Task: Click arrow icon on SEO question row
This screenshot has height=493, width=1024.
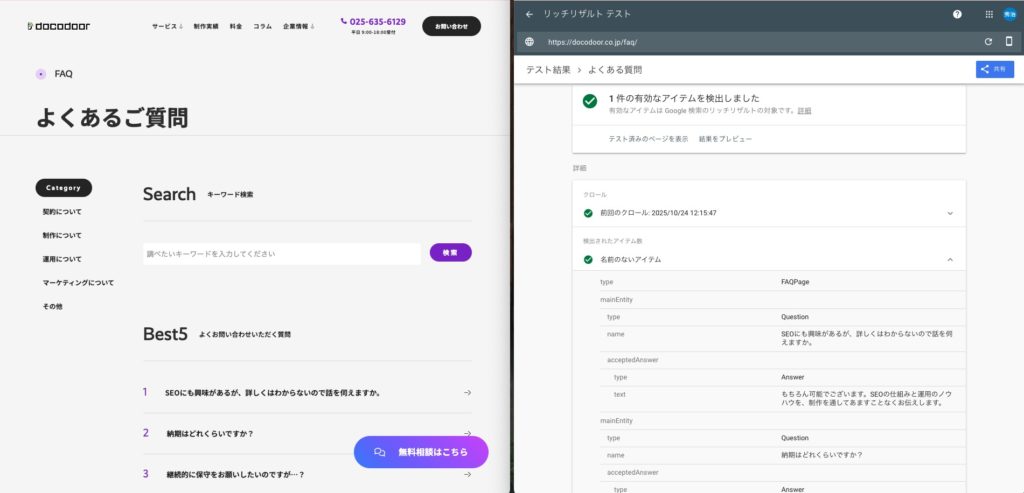Action: 467,392
